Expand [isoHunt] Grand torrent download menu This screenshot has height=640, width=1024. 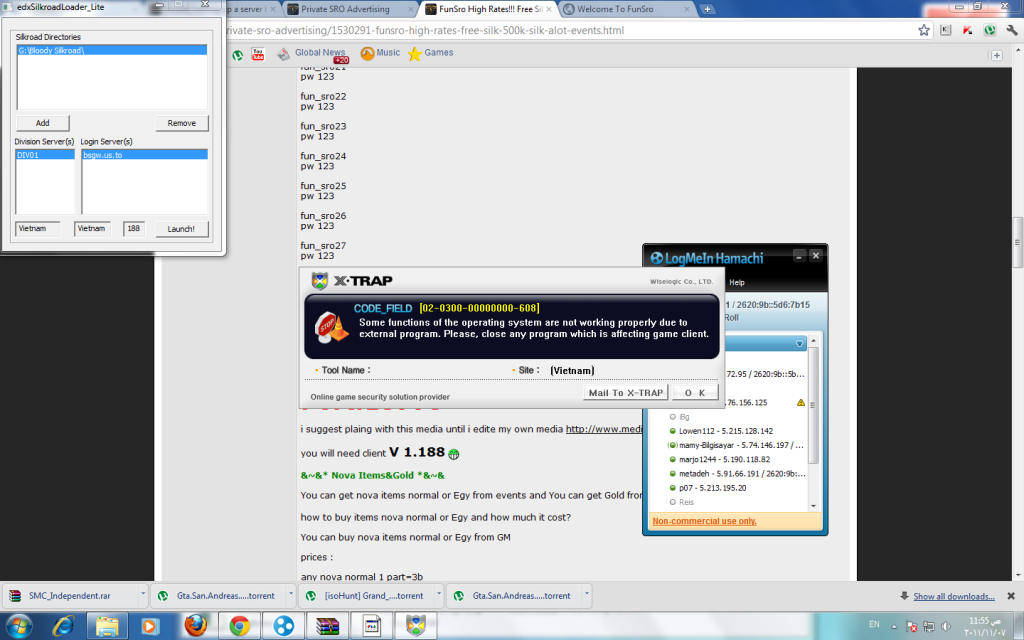tap(438, 595)
